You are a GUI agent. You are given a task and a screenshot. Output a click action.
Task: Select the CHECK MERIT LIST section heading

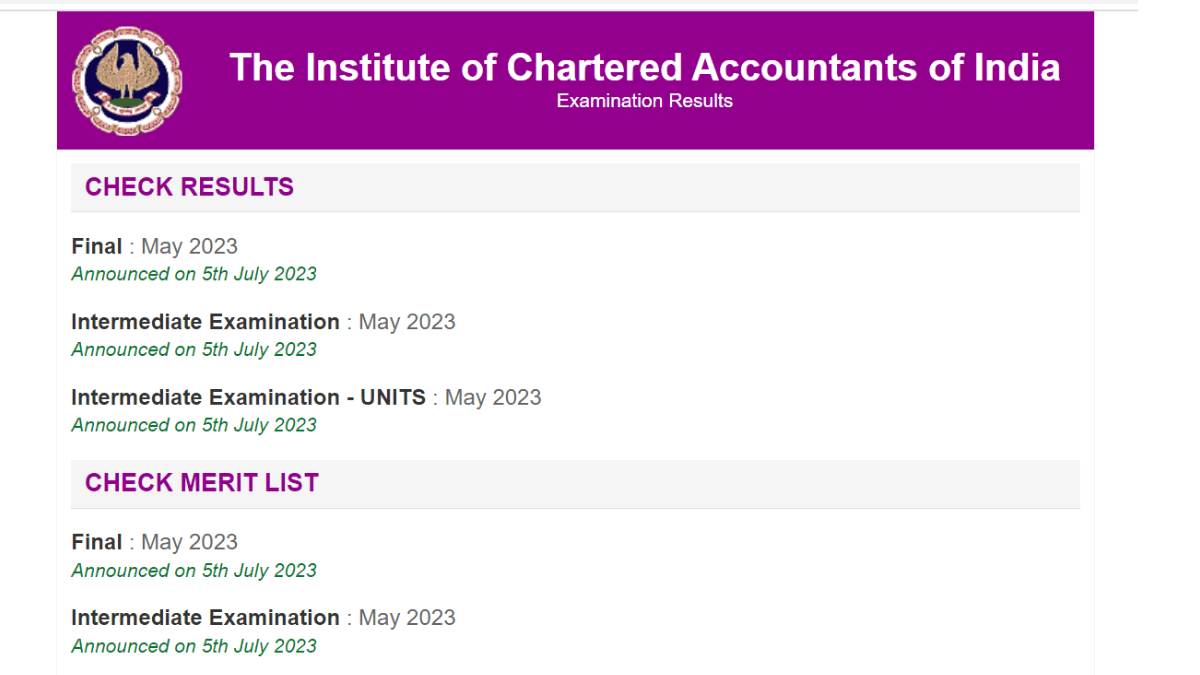click(x=201, y=483)
